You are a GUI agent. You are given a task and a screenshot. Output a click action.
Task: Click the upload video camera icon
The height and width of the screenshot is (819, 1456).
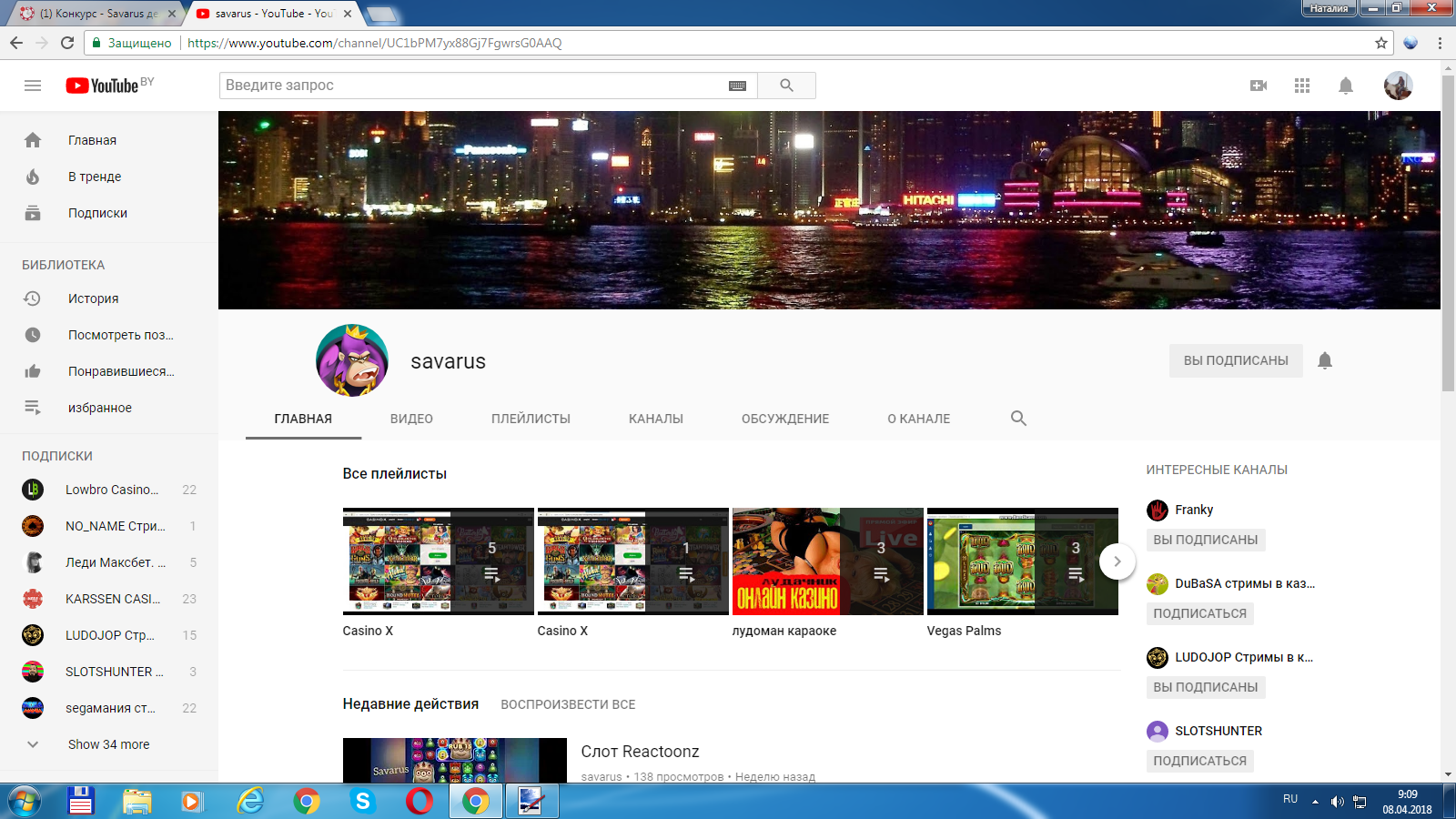tap(1259, 86)
